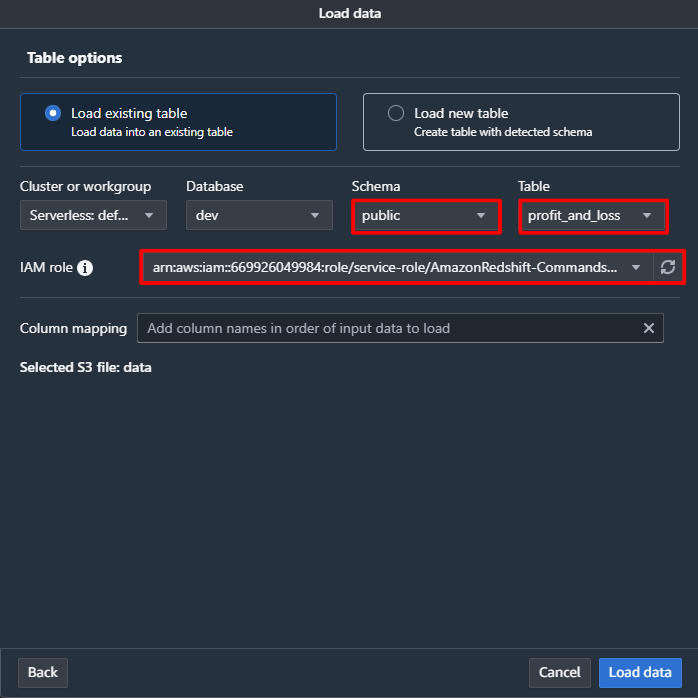698x698 pixels.
Task: Choose the Load new table radio button
Action: (x=396, y=114)
